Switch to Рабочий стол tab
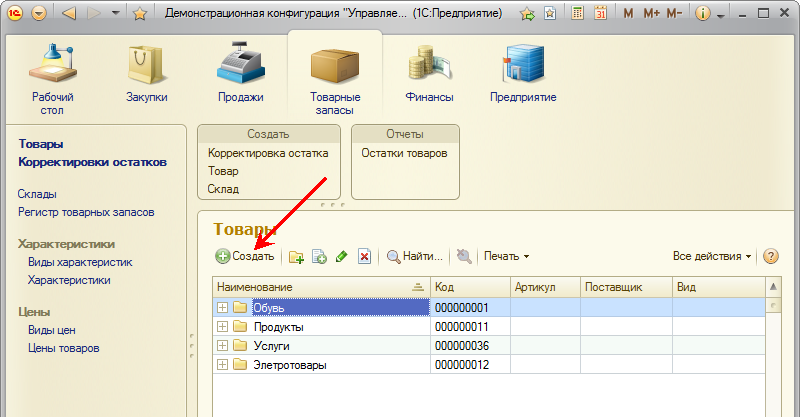The width and height of the screenshot is (800, 417). 52,73
